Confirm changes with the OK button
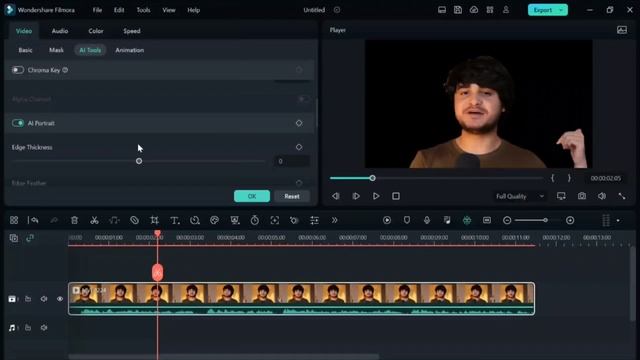Image resolution: width=640 pixels, height=360 pixels. tap(252, 196)
